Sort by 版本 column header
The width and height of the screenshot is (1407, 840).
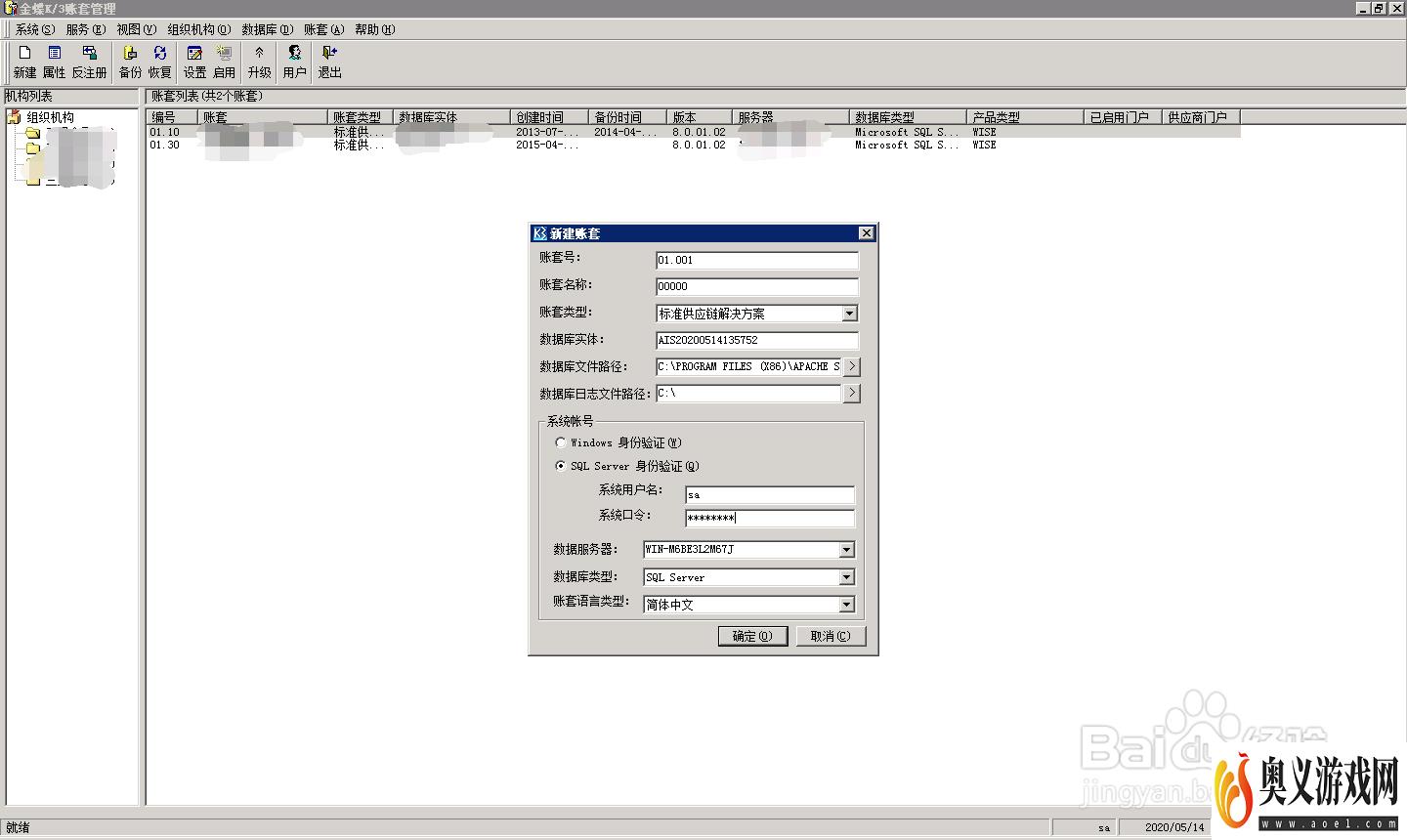coord(700,117)
